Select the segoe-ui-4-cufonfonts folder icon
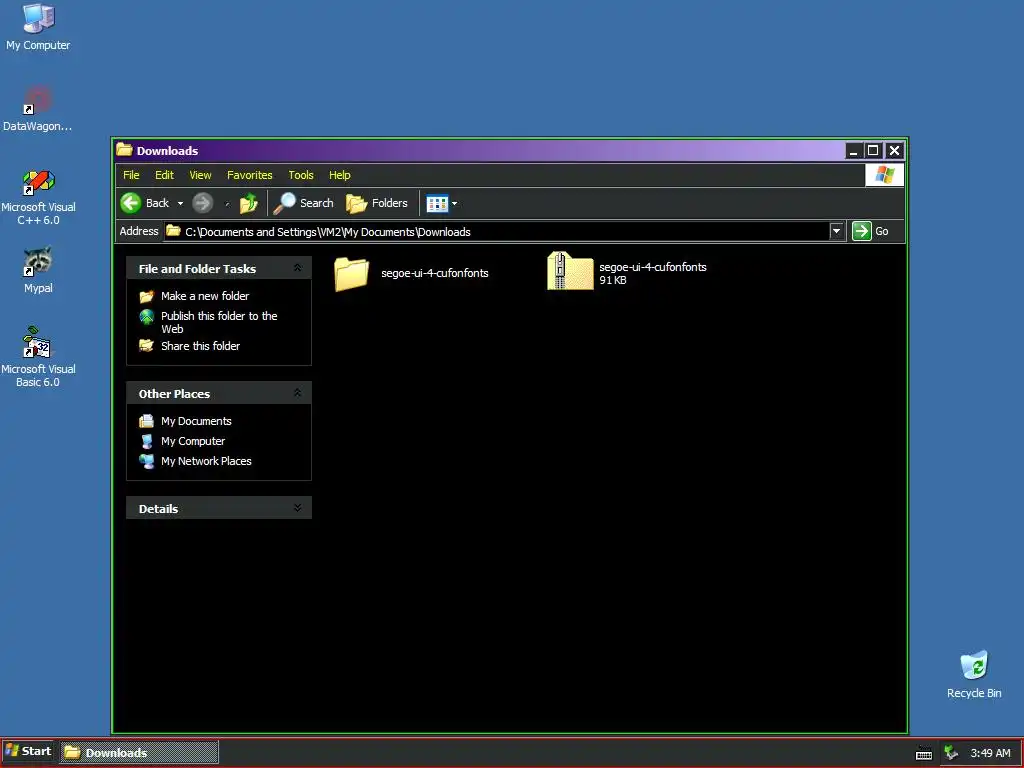This screenshot has height=768, width=1024. (x=351, y=273)
